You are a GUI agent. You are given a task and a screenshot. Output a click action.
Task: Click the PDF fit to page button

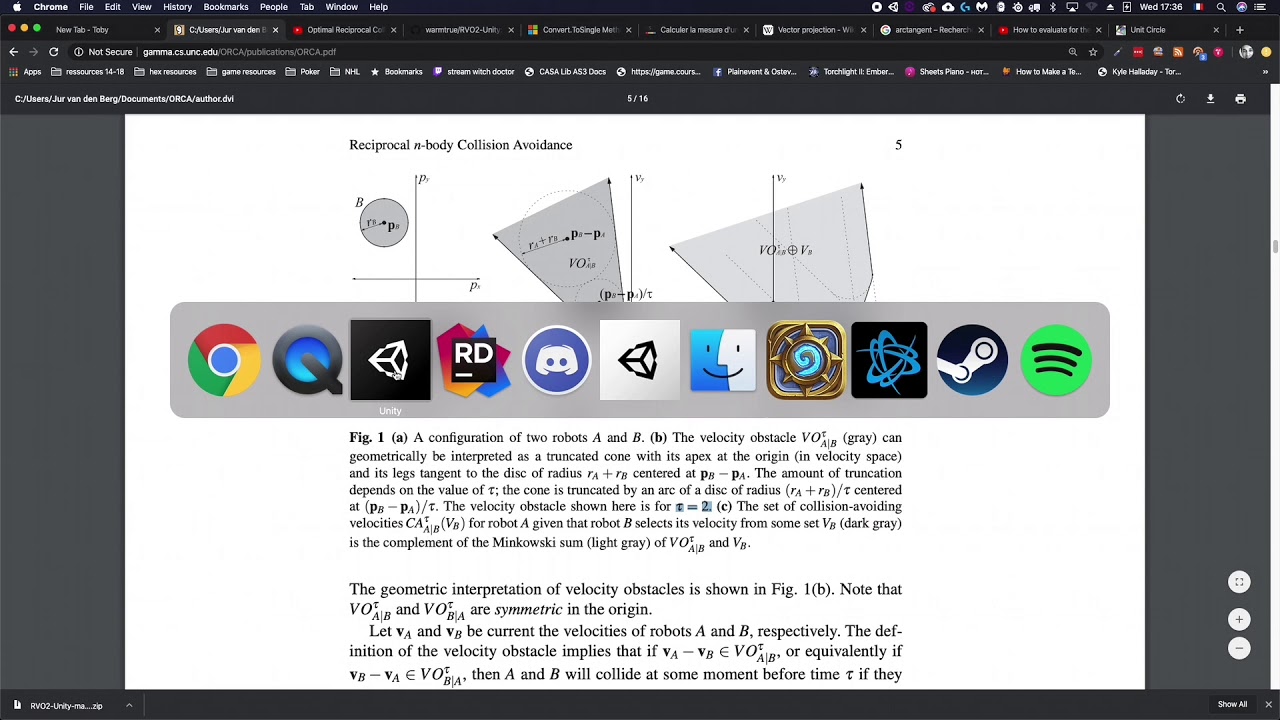coord(1239,582)
